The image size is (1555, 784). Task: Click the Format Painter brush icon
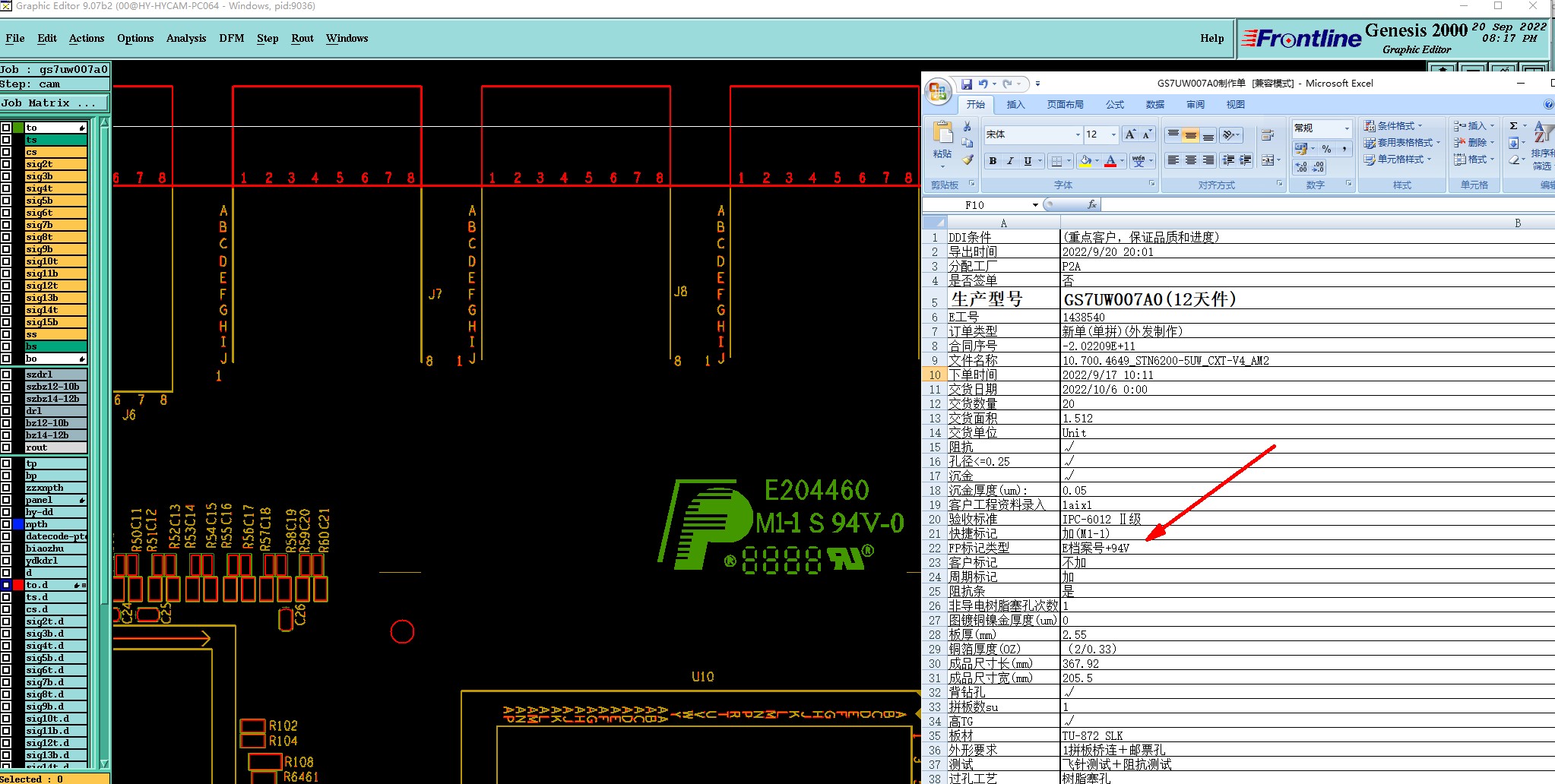pos(967,160)
